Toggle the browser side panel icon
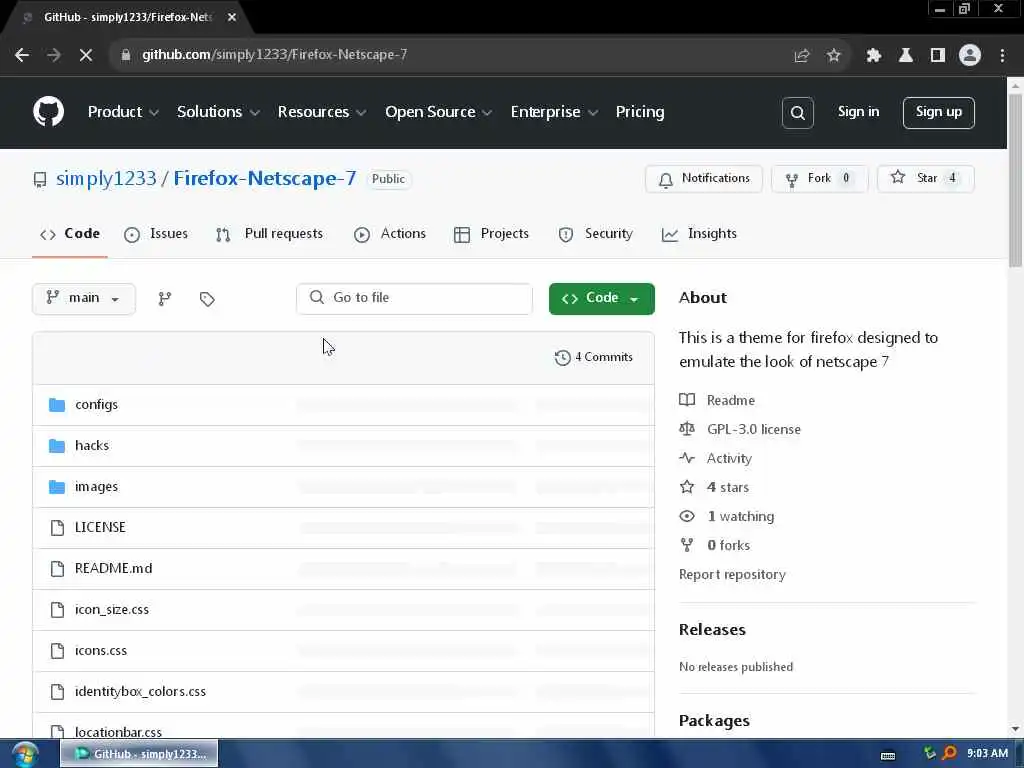Image resolution: width=1024 pixels, height=768 pixels. tap(938, 56)
